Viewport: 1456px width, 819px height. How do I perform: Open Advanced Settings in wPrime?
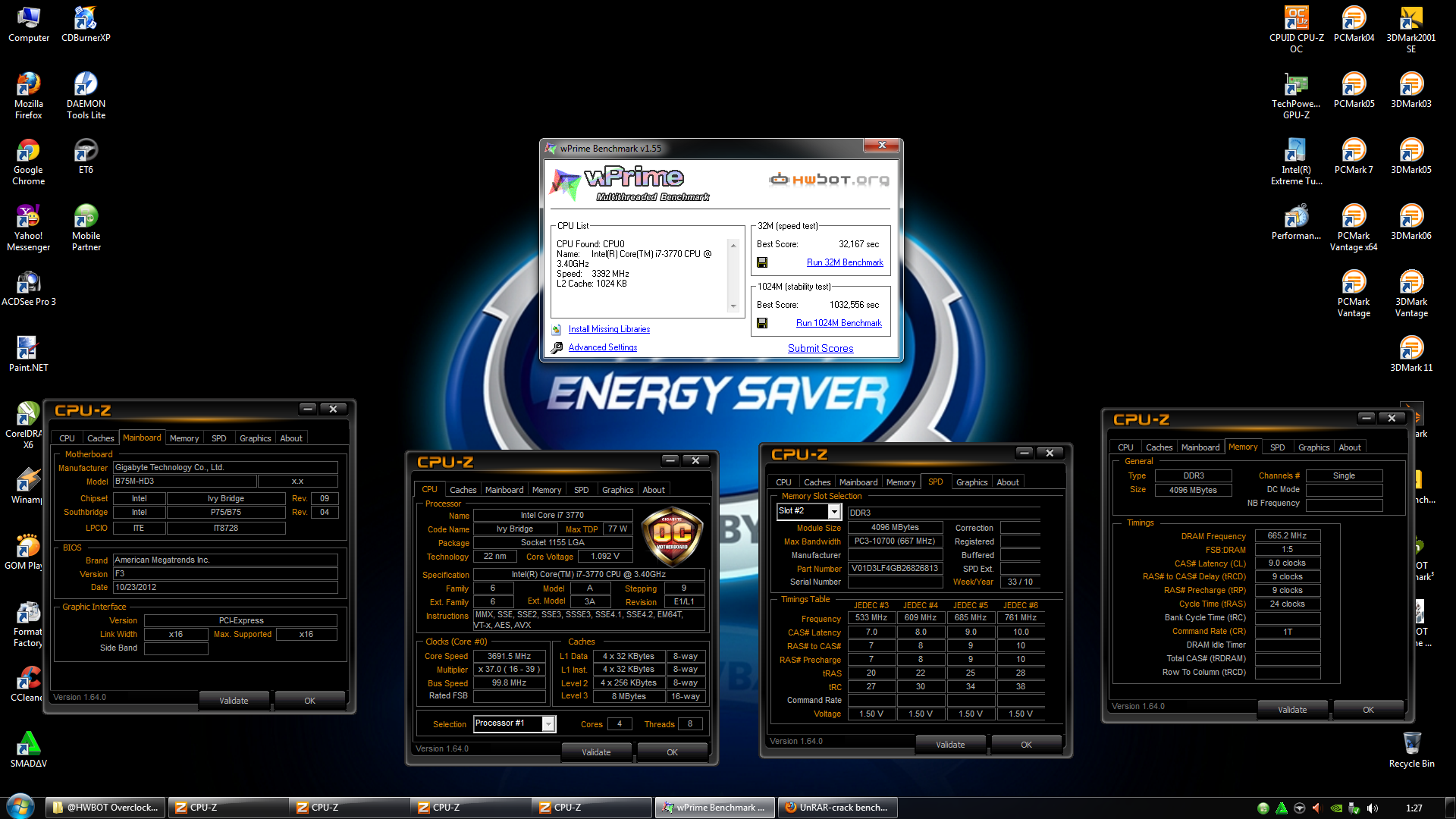[603, 347]
